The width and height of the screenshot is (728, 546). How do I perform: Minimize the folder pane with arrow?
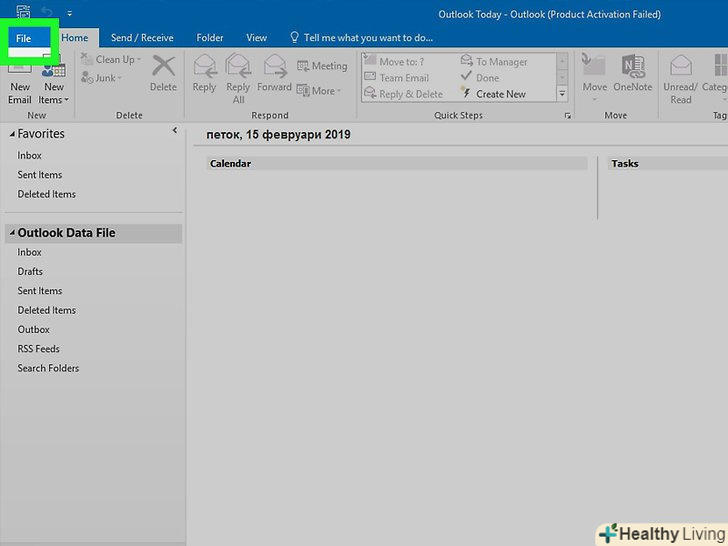(175, 131)
